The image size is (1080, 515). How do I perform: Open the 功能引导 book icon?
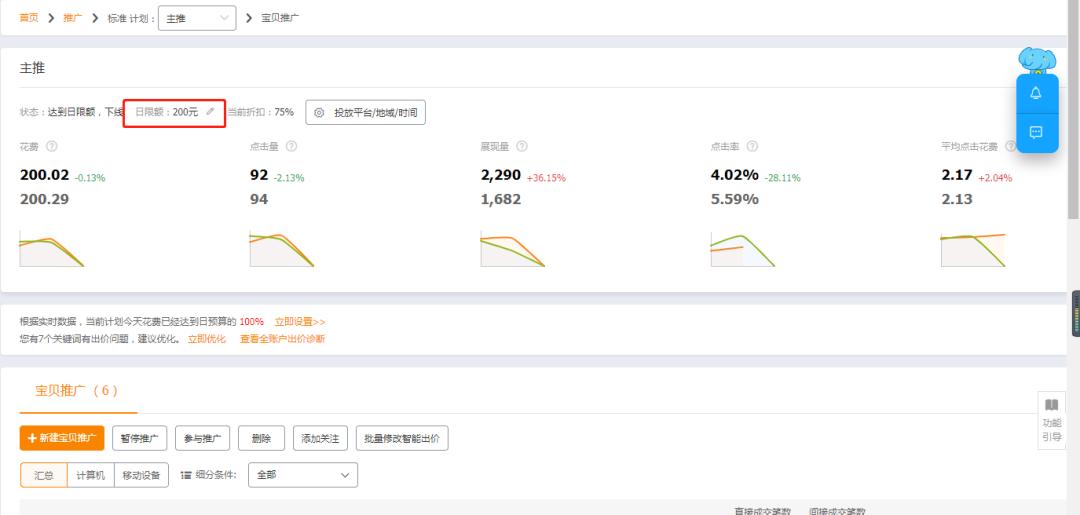pos(1051,405)
